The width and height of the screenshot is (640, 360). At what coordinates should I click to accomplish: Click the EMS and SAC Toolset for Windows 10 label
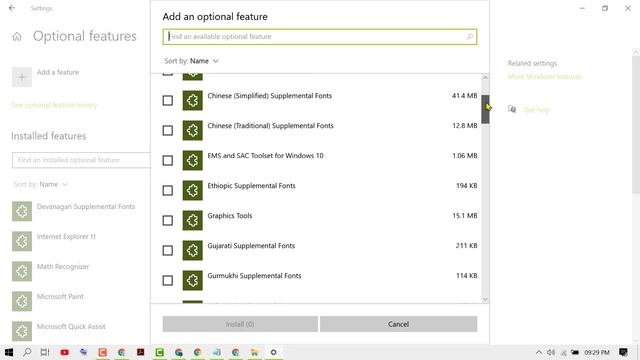coord(265,156)
